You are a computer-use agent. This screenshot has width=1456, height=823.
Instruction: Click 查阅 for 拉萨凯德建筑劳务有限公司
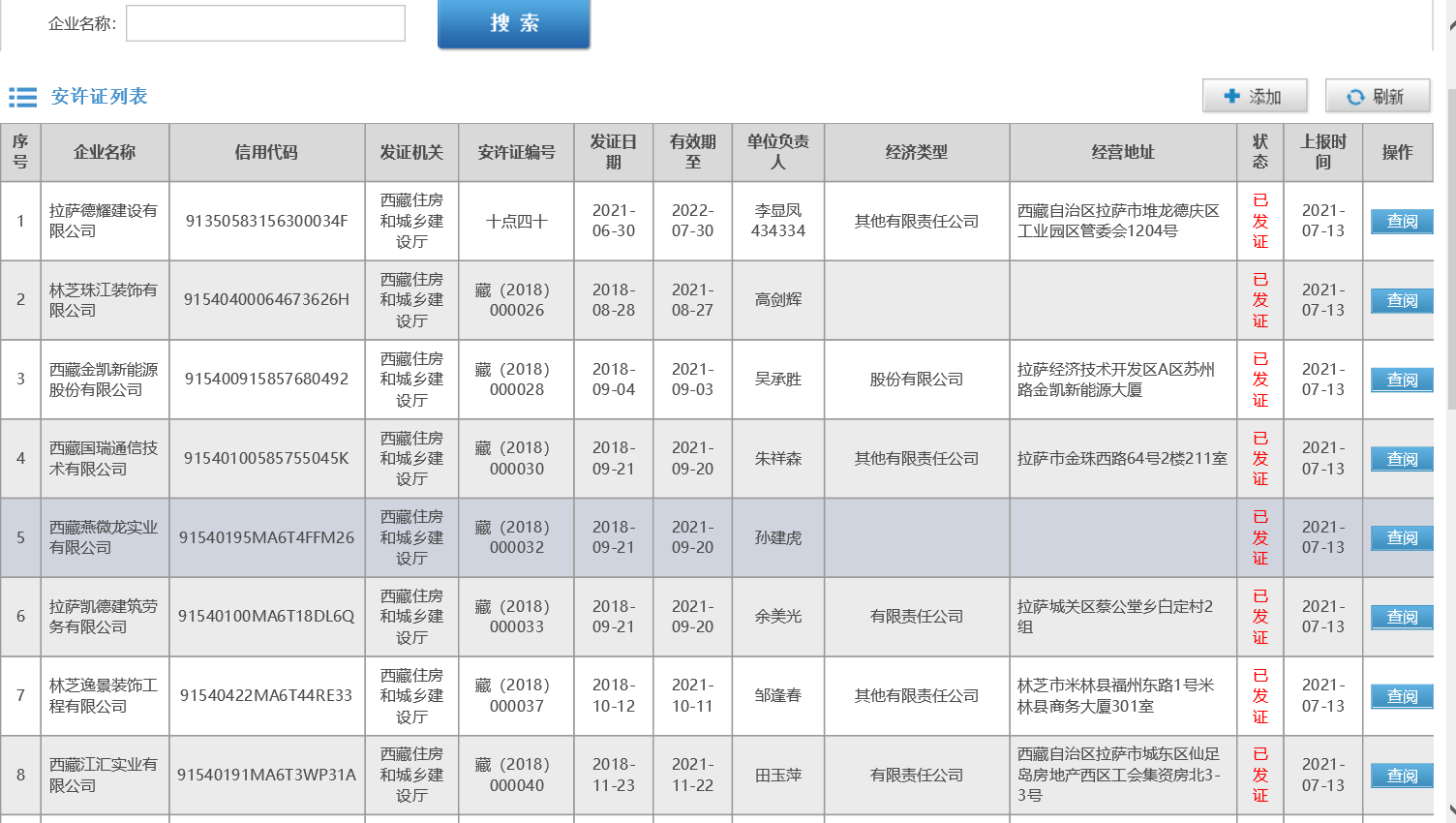[x=1401, y=618]
